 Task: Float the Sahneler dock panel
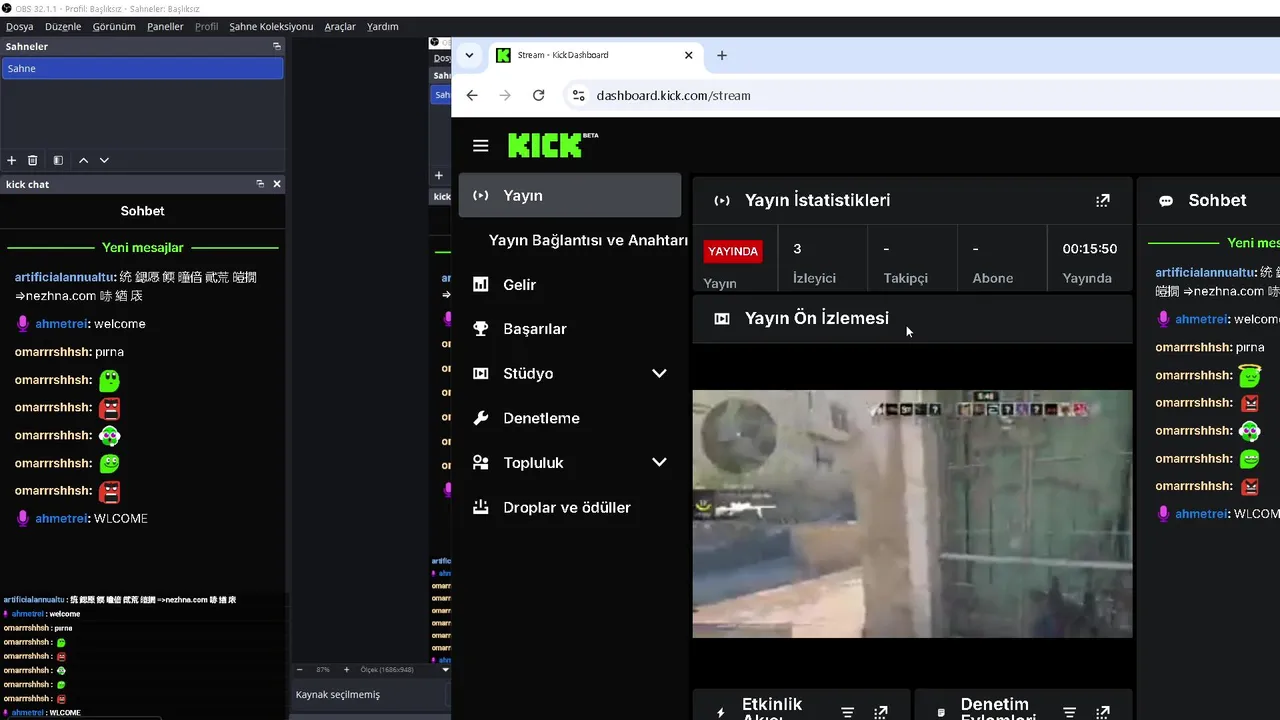click(x=277, y=46)
